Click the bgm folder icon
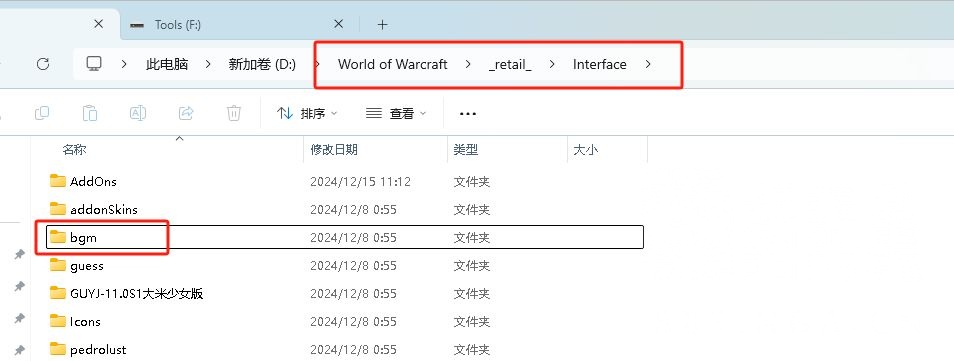Screen dimensions: 954x361 (x=58, y=237)
